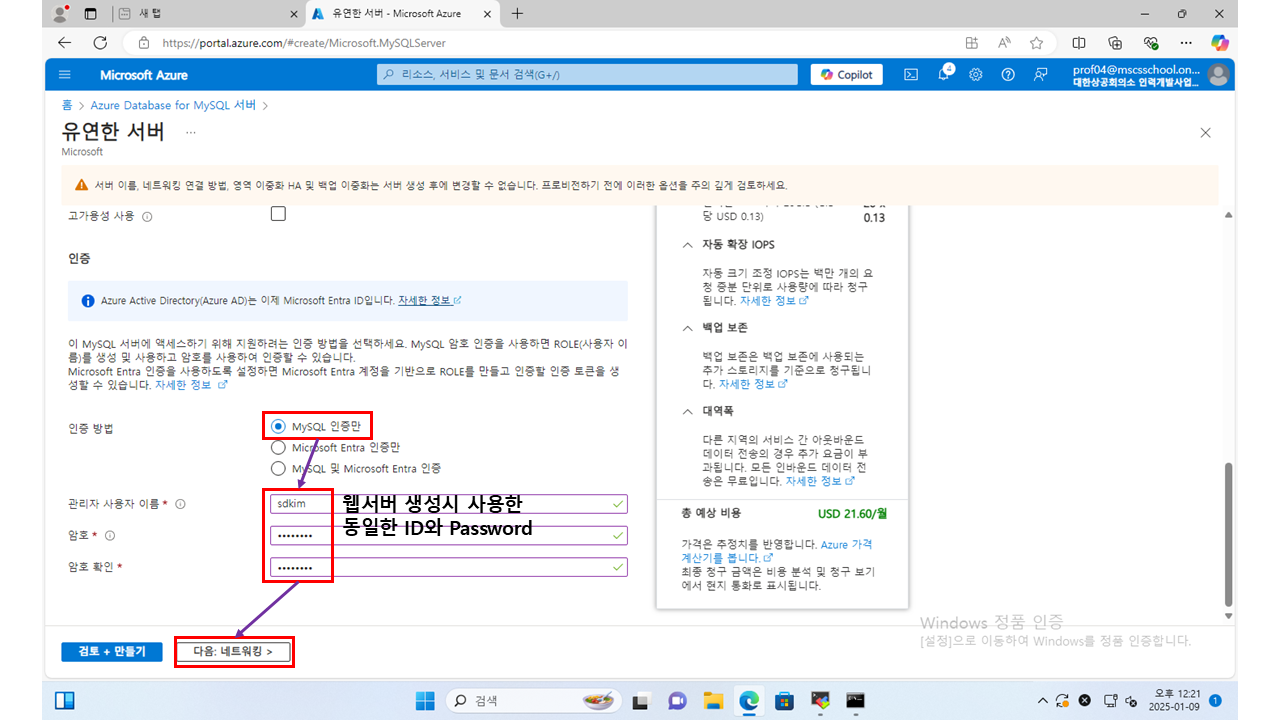This screenshot has width=1280, height=720.
Task: Open Azure feedback icon
Action: (x=1041, y=75)
